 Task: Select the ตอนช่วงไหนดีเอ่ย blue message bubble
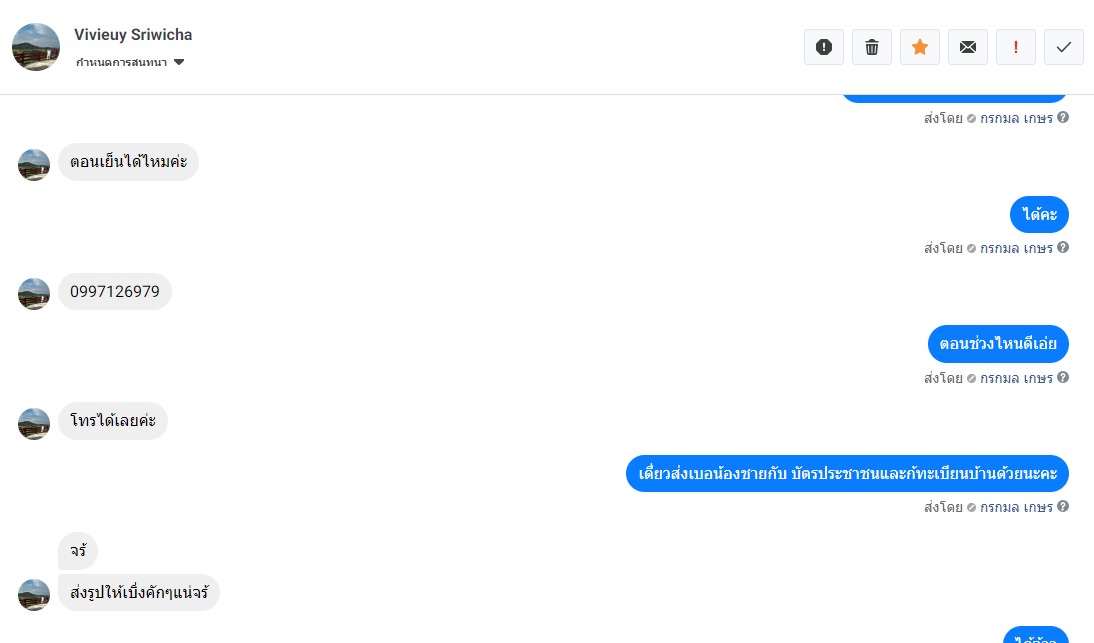tap(998, 344)
